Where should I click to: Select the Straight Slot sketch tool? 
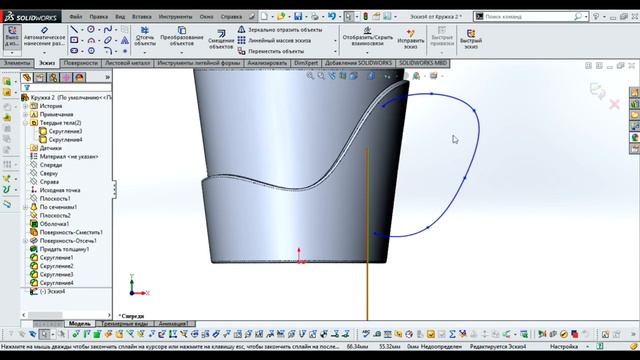pos(74,51)
